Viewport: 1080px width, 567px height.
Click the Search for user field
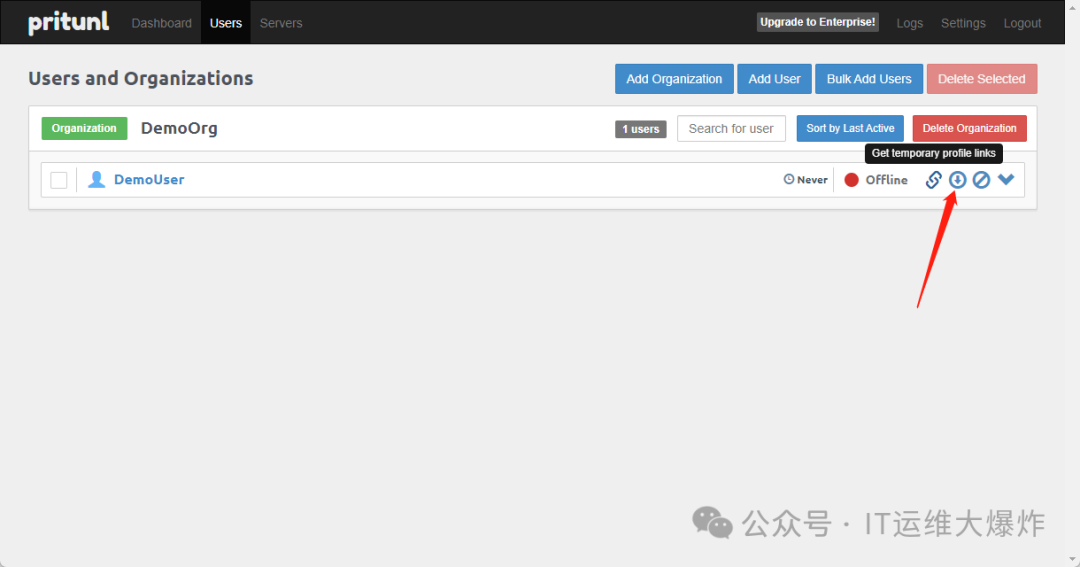731,128
